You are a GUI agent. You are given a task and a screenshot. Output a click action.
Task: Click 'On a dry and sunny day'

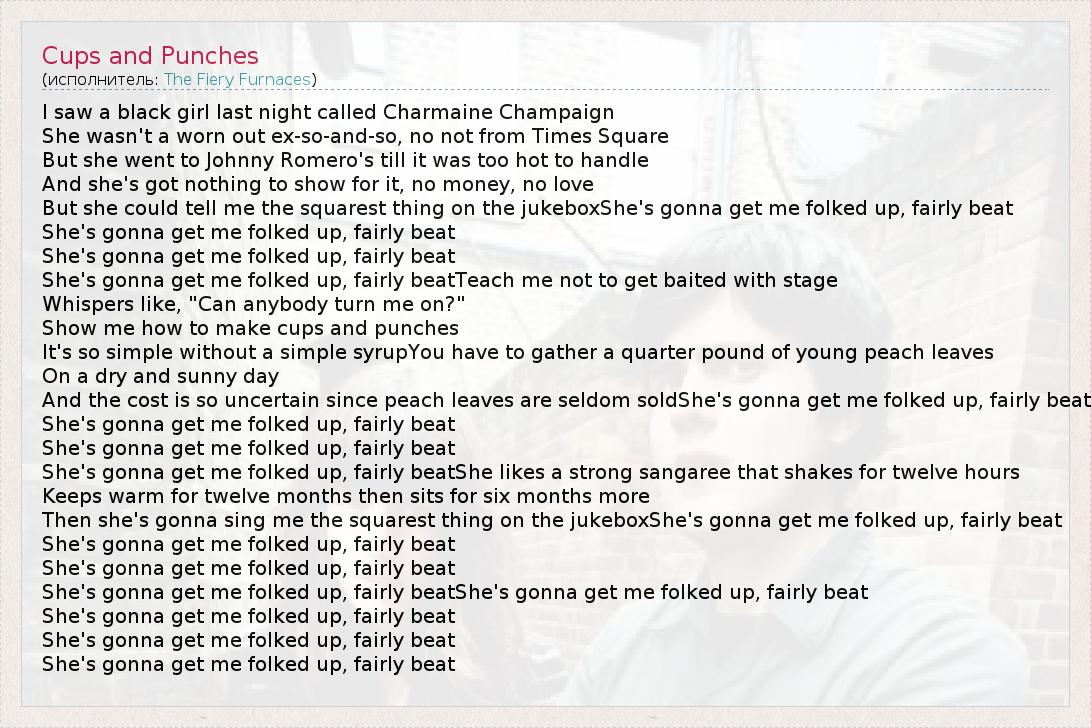[160, 376]
